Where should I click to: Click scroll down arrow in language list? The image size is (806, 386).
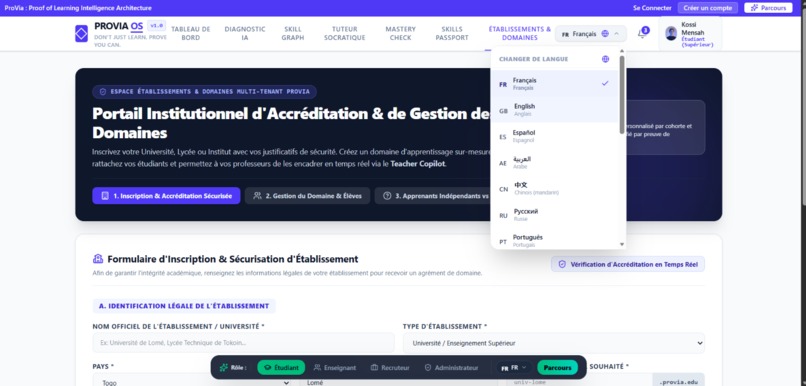coord(622,245)
